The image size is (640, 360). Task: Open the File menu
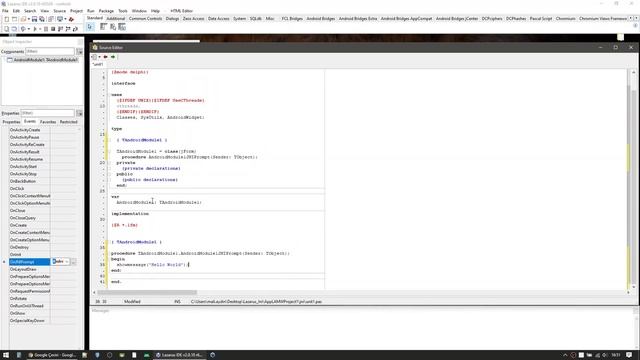[x=5, y=11]
